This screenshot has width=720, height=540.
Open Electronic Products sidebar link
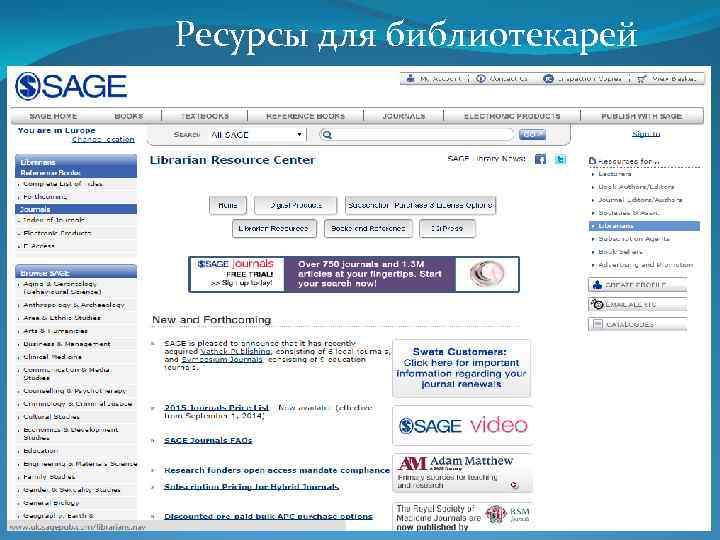(x=57, y=233)
